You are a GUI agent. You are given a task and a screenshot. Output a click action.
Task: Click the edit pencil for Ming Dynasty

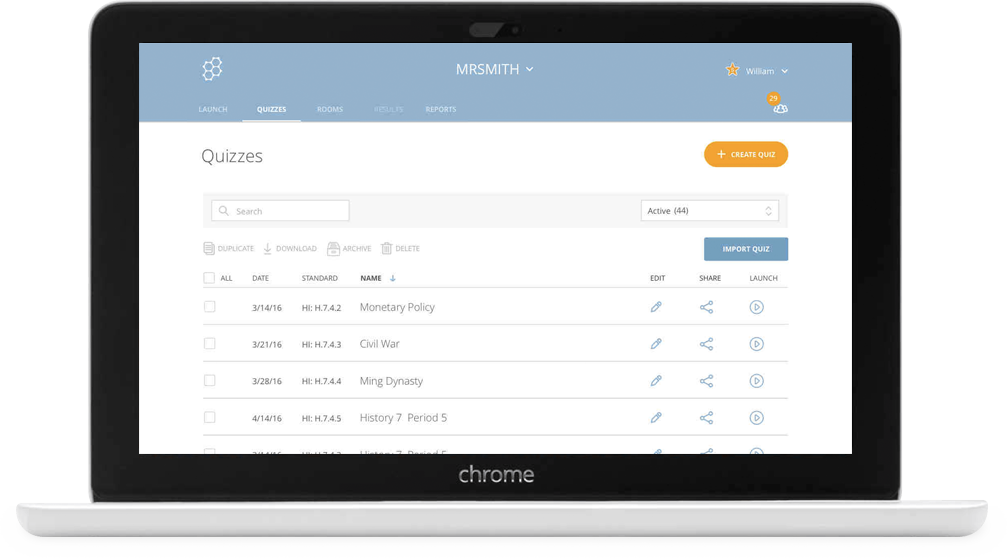tap(656, 381)
